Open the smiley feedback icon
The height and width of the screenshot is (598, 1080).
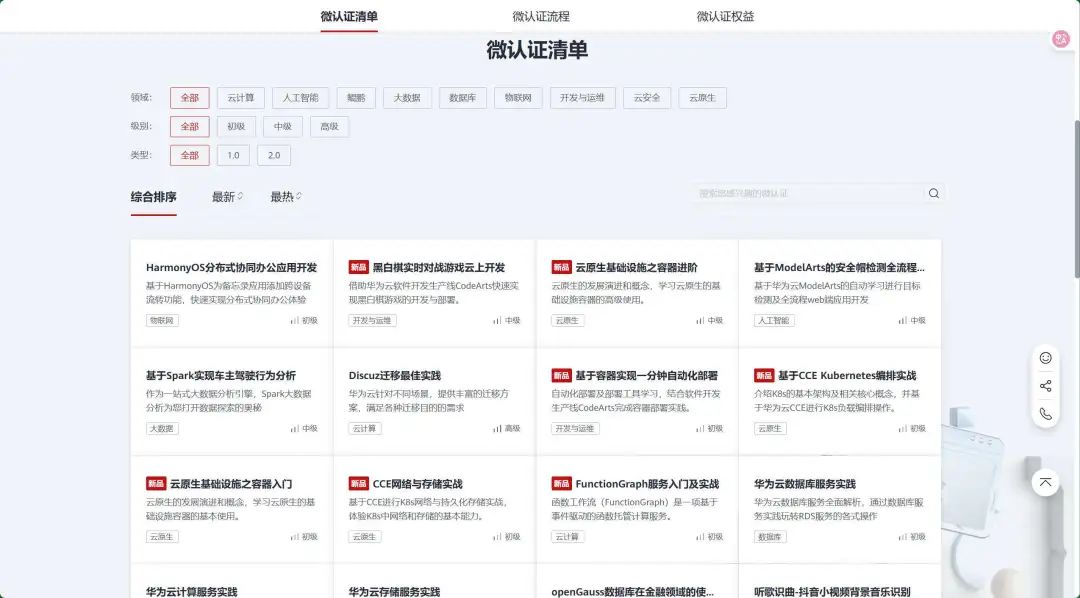(1046, 358)
